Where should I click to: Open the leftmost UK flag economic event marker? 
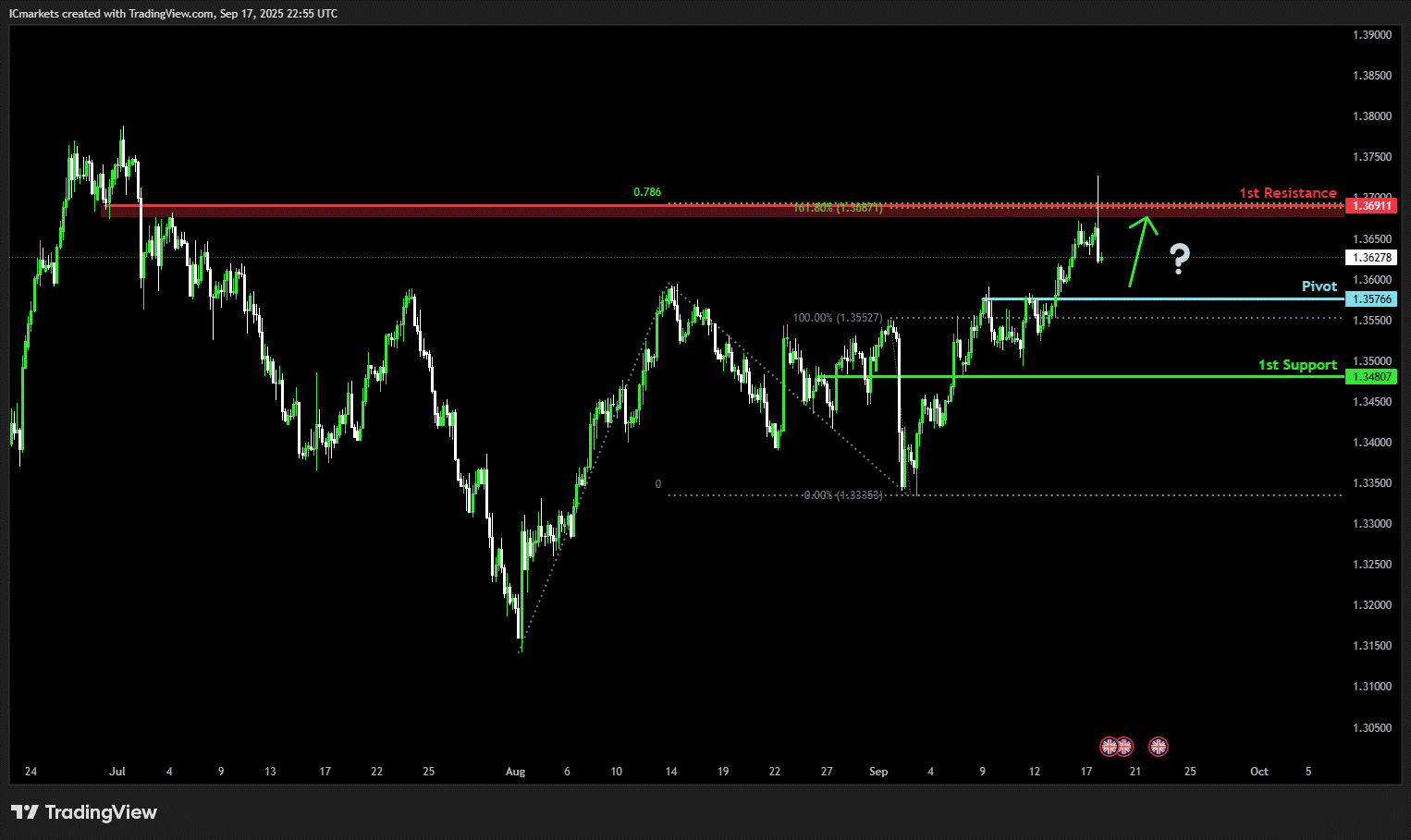coord(1108,747)
